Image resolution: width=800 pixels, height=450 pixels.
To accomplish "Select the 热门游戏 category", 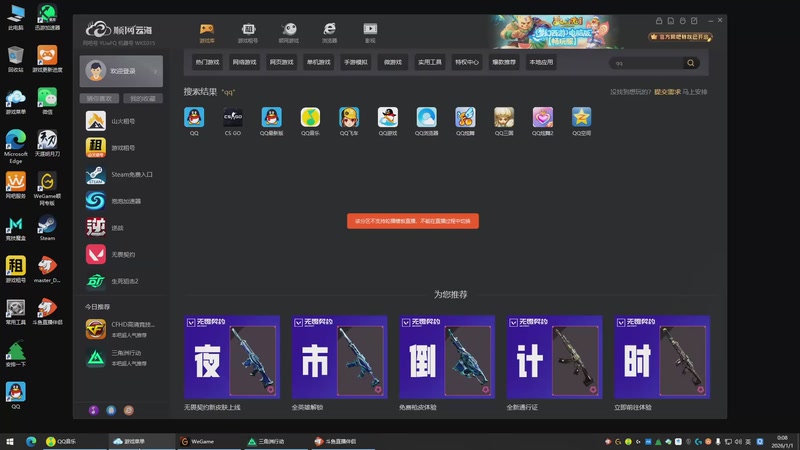I will coord(207,62).
